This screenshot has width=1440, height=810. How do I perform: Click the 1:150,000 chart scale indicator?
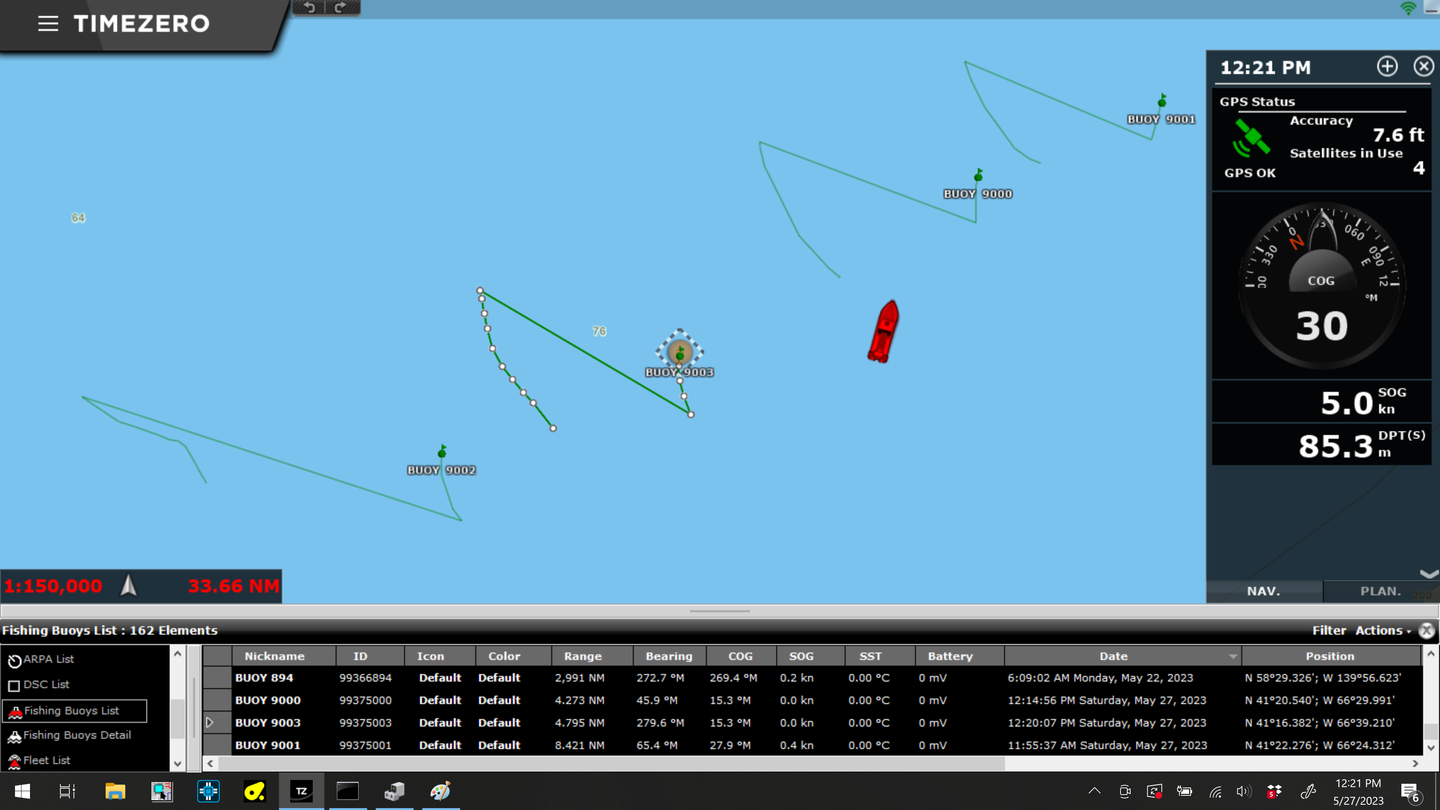click(x=53, y=586)
